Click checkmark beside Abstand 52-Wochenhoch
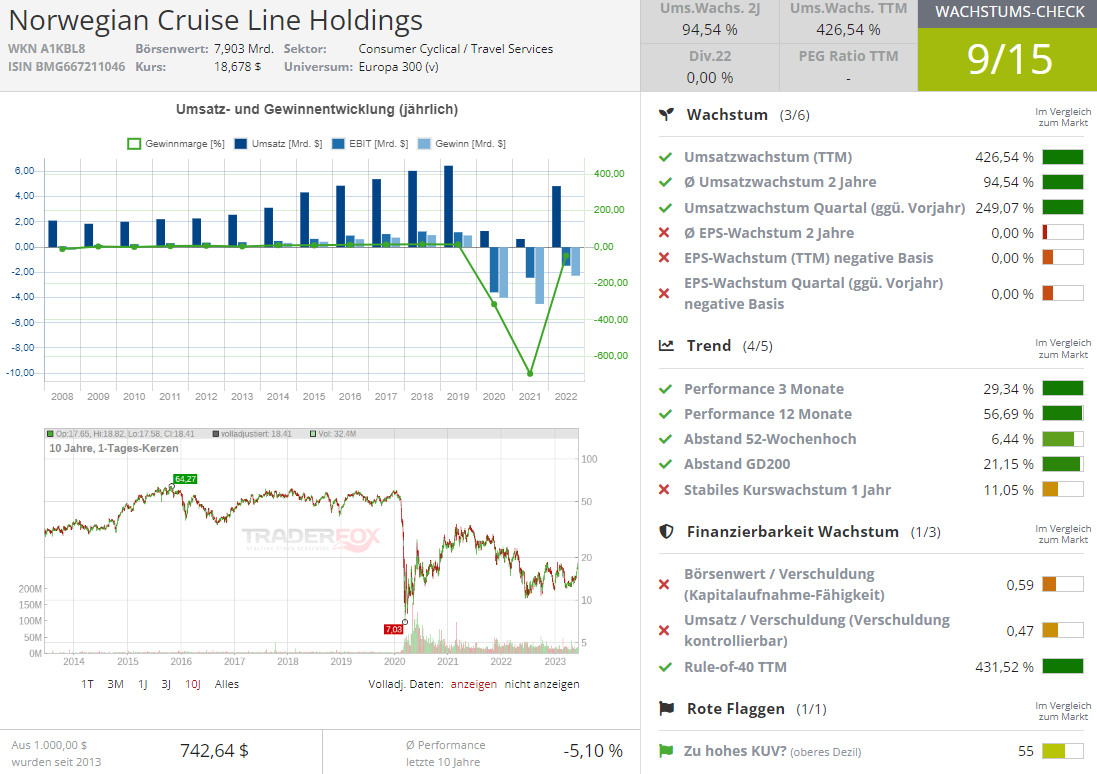Screen dimensions: 1097x774 point(665,439)
